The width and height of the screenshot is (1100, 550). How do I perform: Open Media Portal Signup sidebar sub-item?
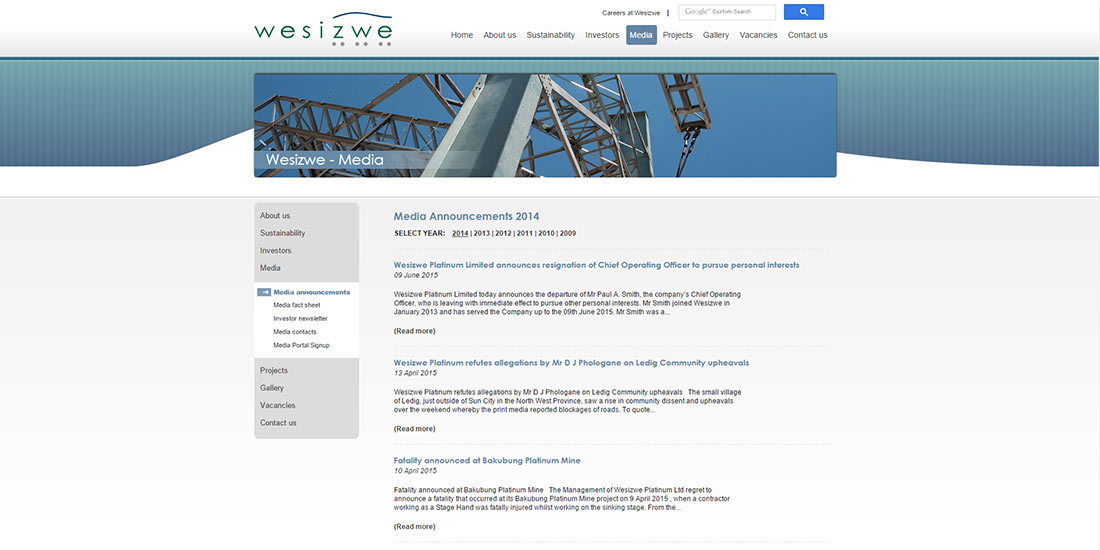pos(301,345)
